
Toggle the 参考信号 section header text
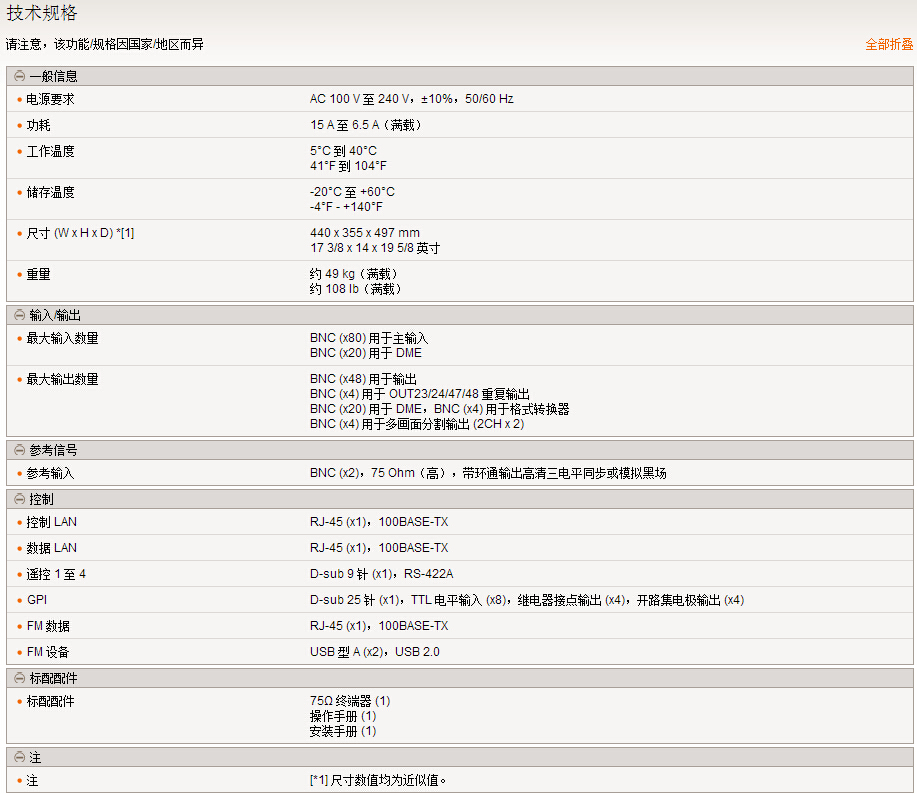[x=53, y=450]
